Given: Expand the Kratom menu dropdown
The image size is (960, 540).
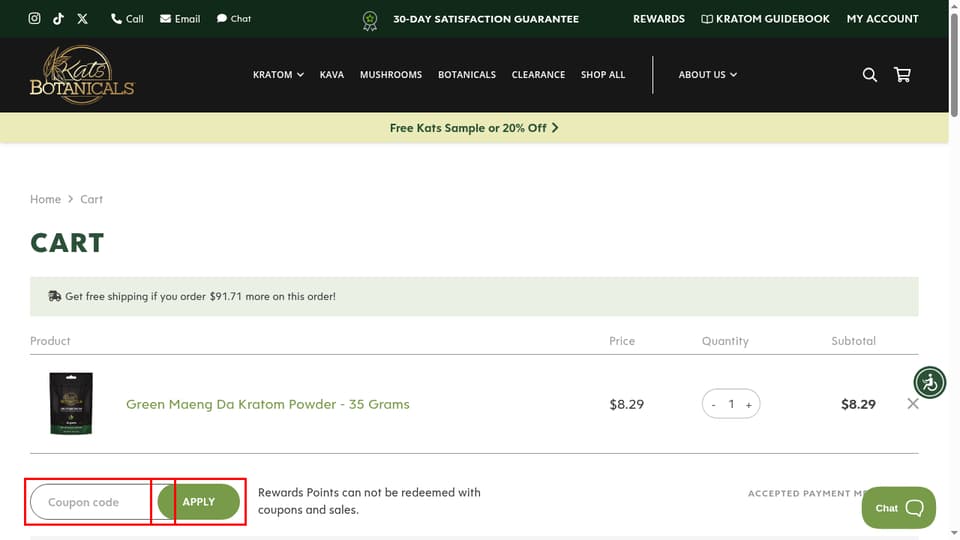Looking at the screenshot, I should [278, 75].
